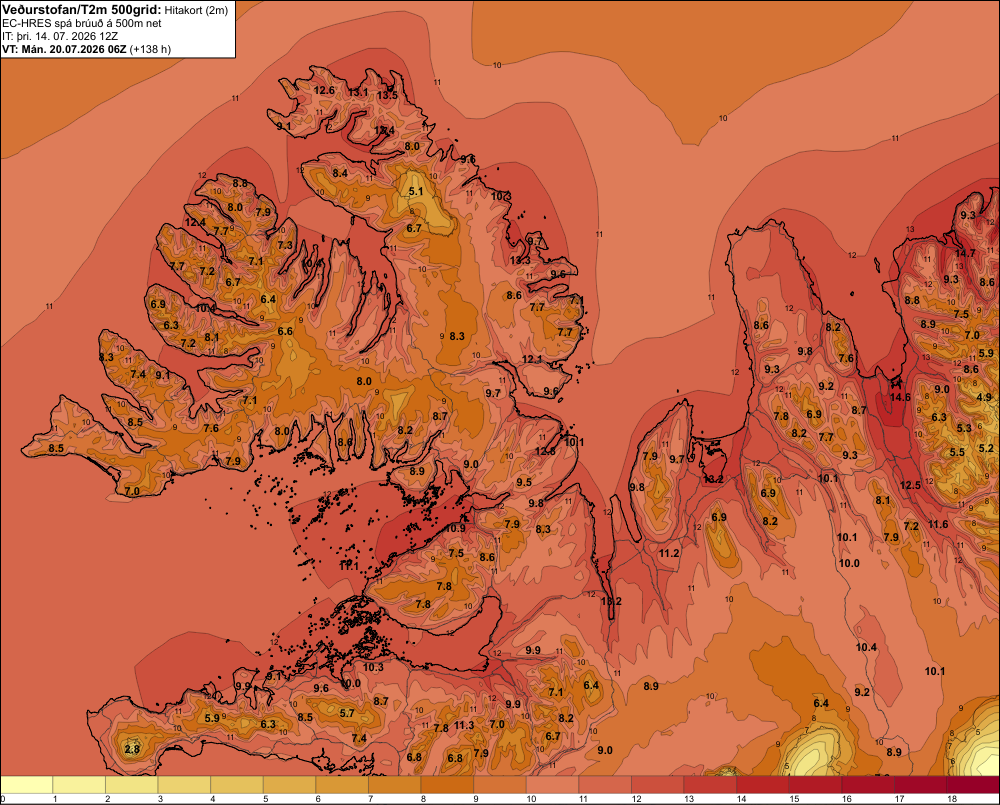
Task: Select the 5.7 temperature value
Action: coord(347,713)
